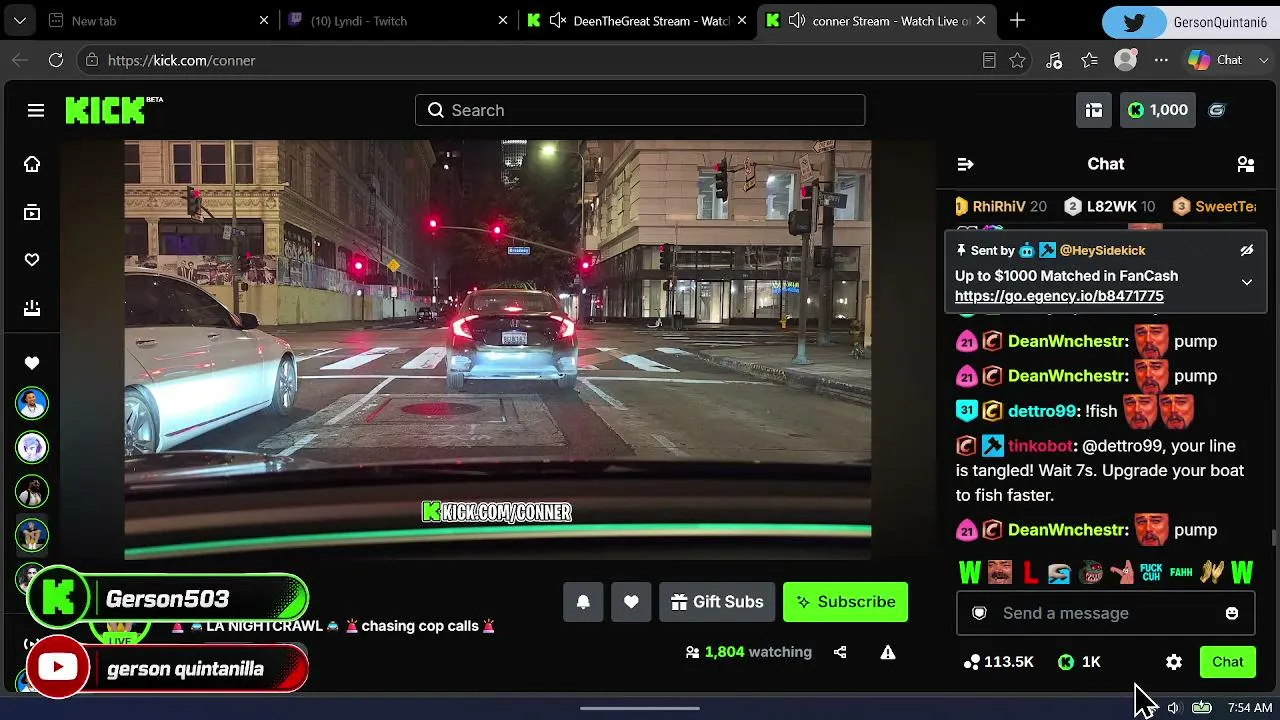Open the Home icon in the sidebar
The width and height of the screenshot is (1280, 720).
click(x=32, y=164)
